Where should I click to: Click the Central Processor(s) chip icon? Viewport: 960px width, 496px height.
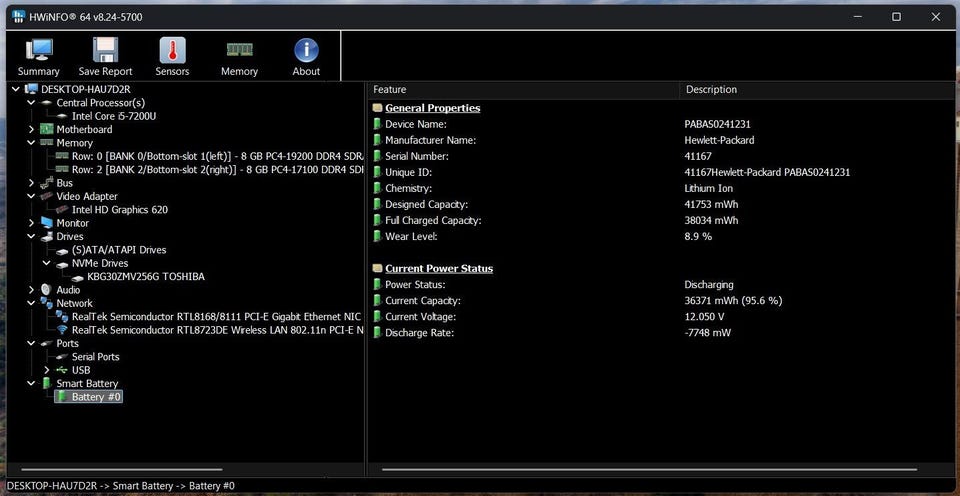pyautogui.click(x=47, y=103)
